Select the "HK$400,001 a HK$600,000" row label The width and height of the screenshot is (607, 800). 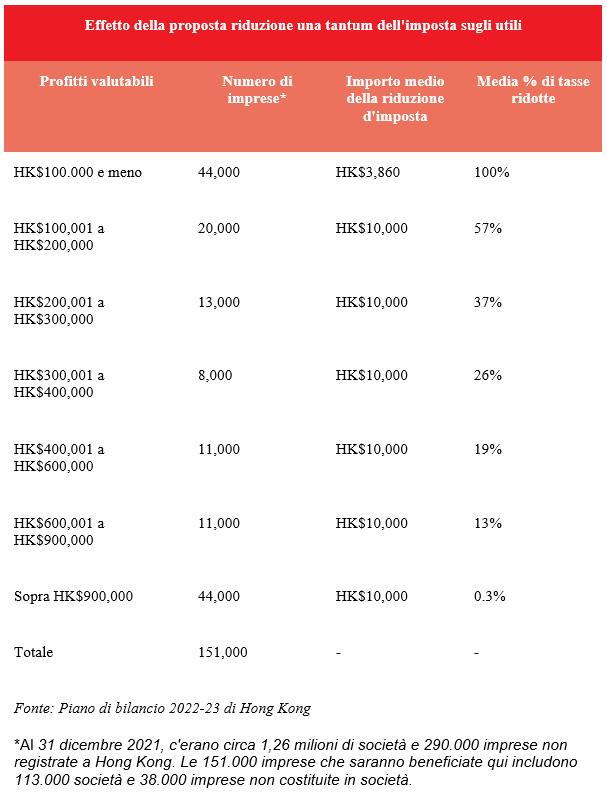(x=59, y=458)
